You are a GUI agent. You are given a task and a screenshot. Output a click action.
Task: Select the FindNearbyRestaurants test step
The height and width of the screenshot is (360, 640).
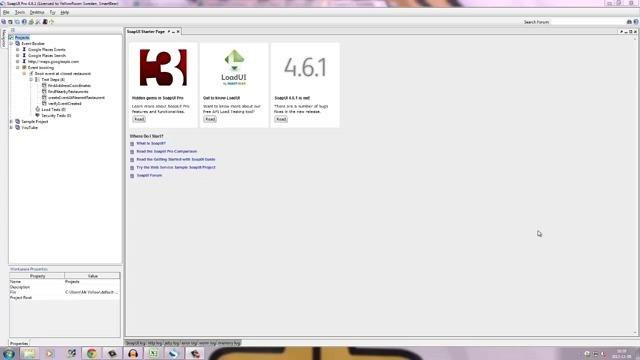(68, 92)
